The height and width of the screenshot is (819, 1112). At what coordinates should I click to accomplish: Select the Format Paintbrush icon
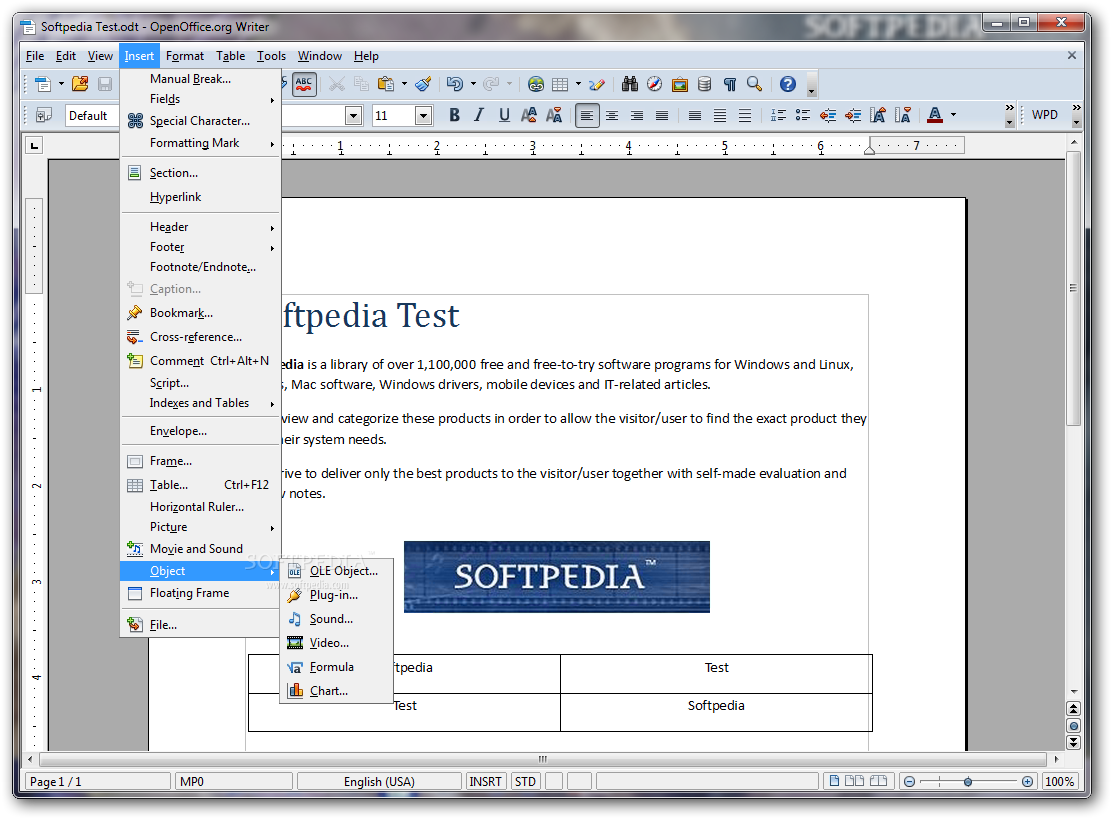423,84
